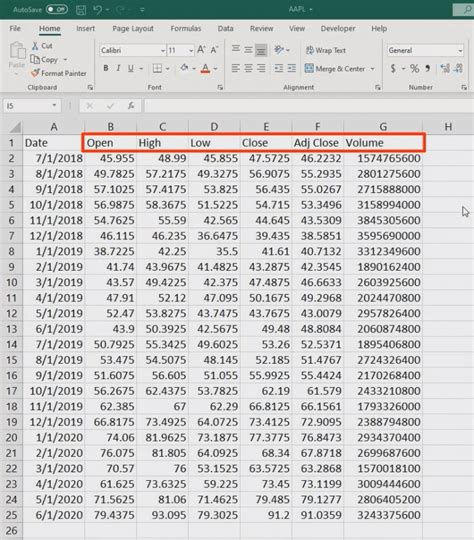Click the Cancel X icon in formula bar
The width and height of the screenshot is (474, 540).
point(90,106)
